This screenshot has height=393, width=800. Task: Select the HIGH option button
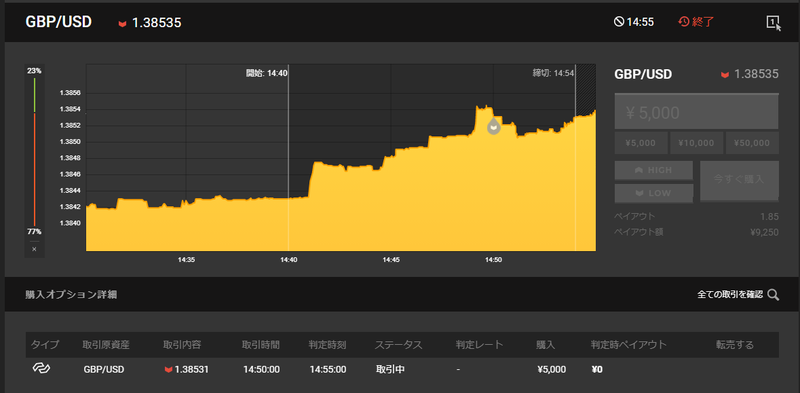click(654, 170)
